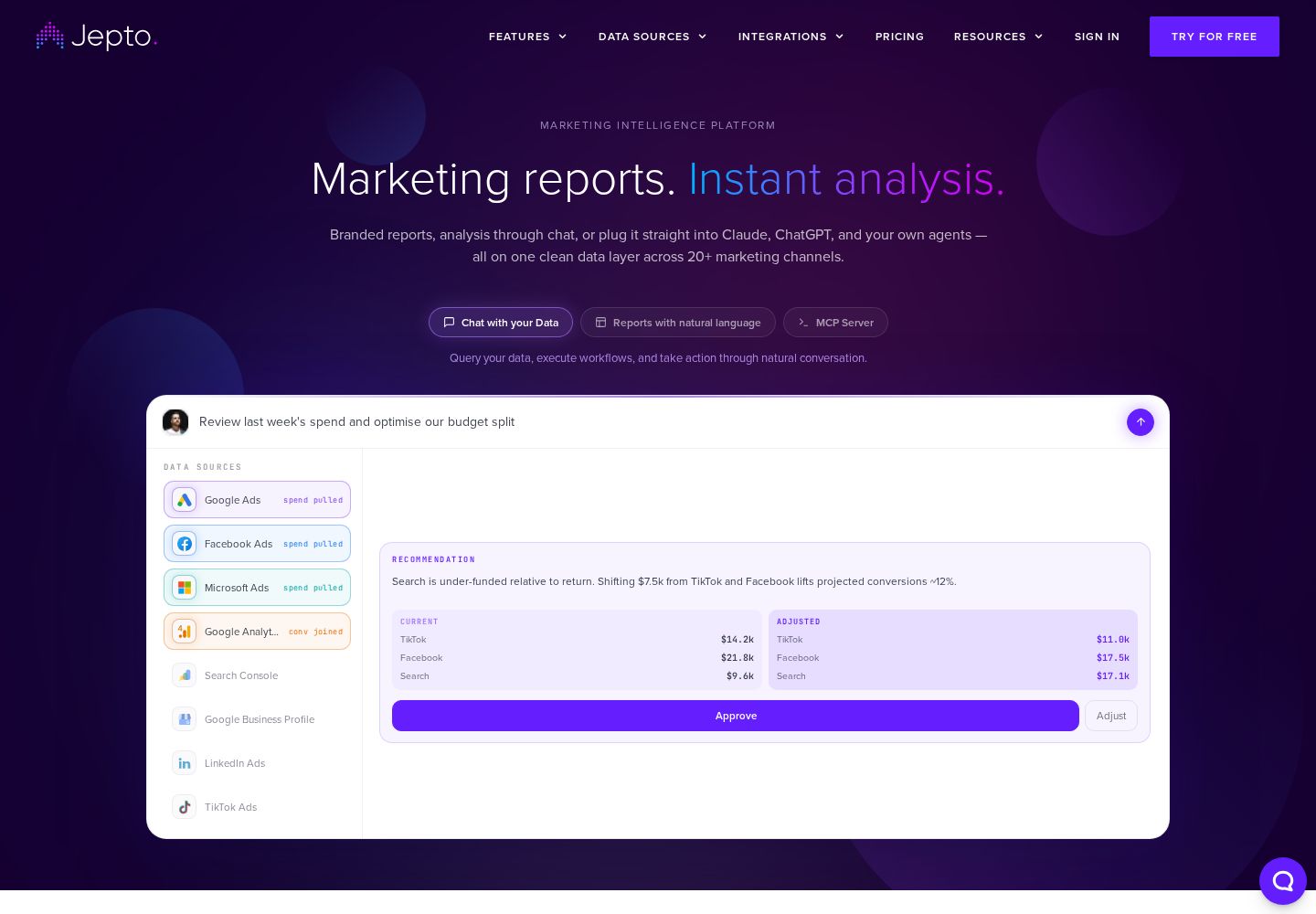
Task: Click the Facebook Ads icon
Action: [185, 544]
